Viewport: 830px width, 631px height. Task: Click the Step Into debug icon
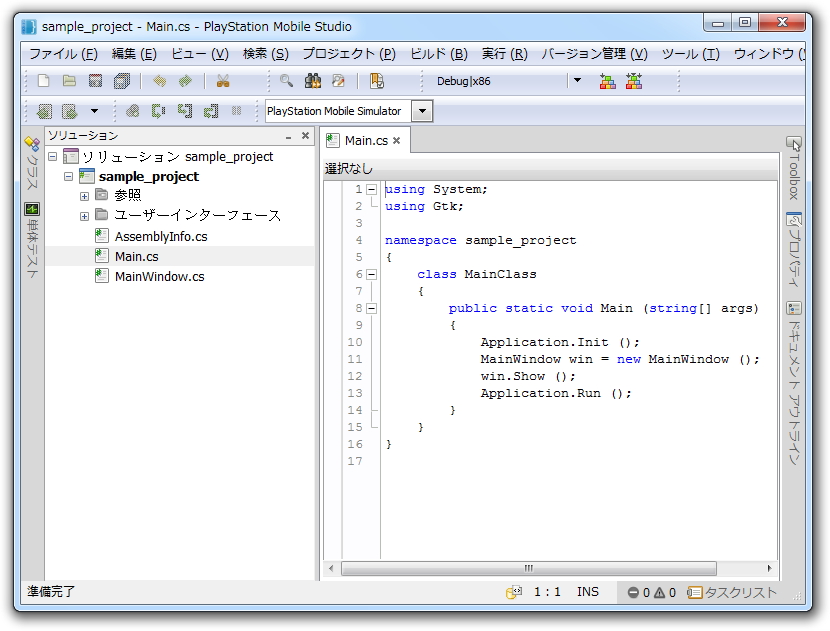pos(184,111)
